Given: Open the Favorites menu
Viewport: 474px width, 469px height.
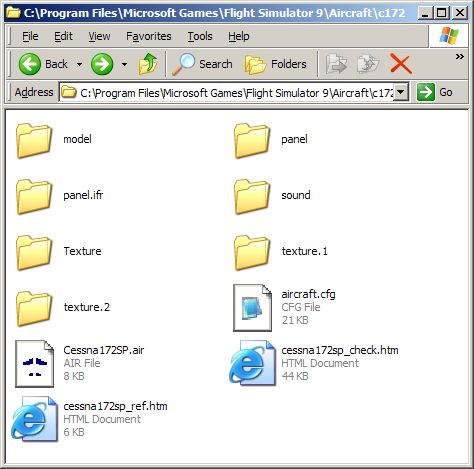Looking at the screenshot, I should (x=149, y=36).
